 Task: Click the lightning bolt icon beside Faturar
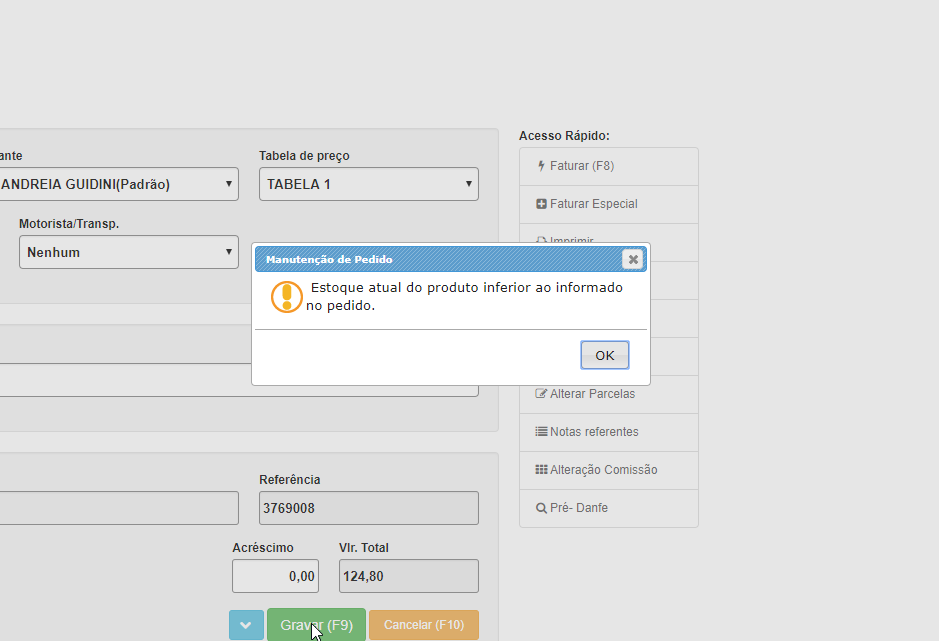pyautogui.click(x=541, y=166)
